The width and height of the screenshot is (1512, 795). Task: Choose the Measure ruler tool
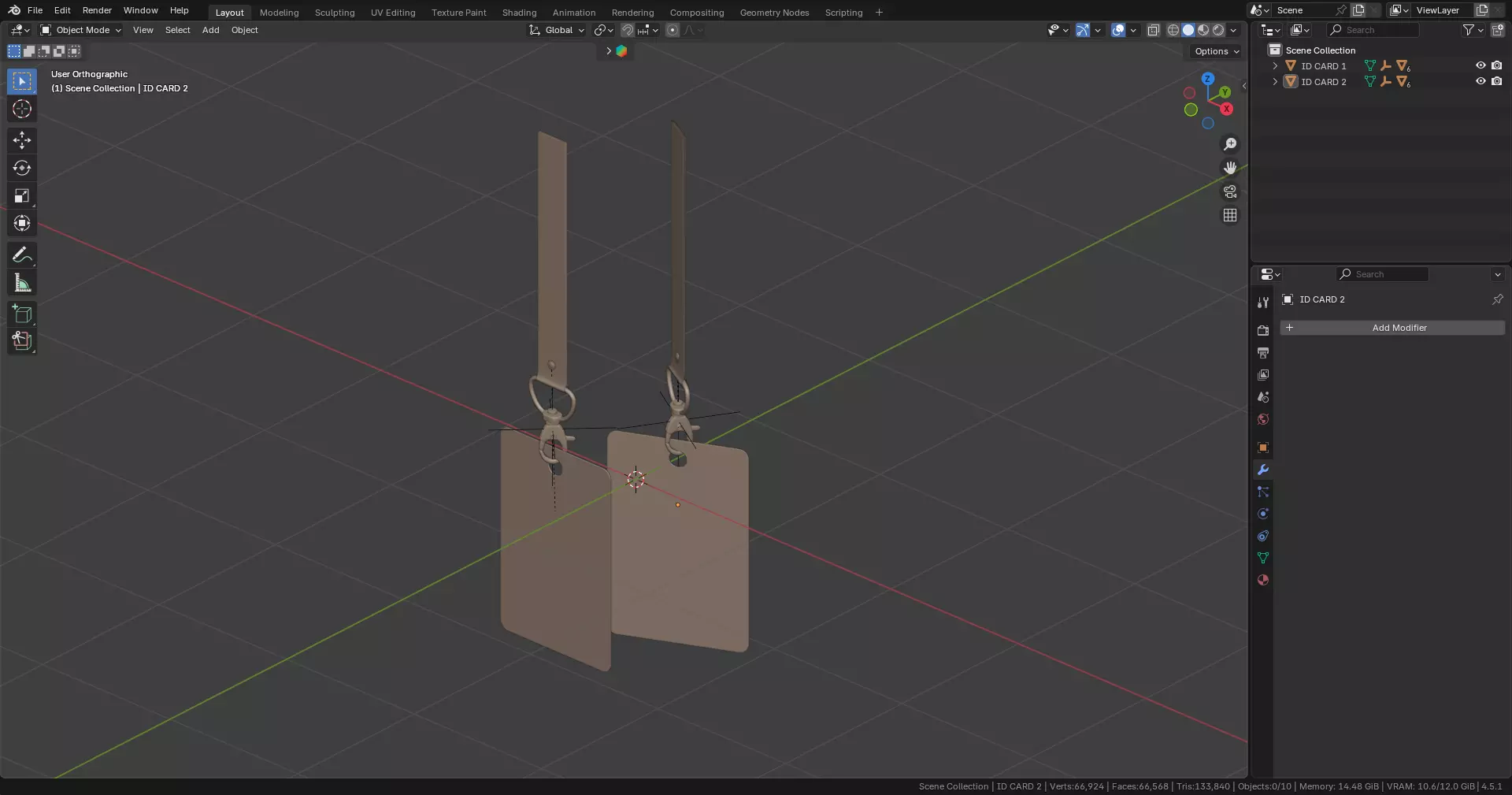[x=22, y=283]
